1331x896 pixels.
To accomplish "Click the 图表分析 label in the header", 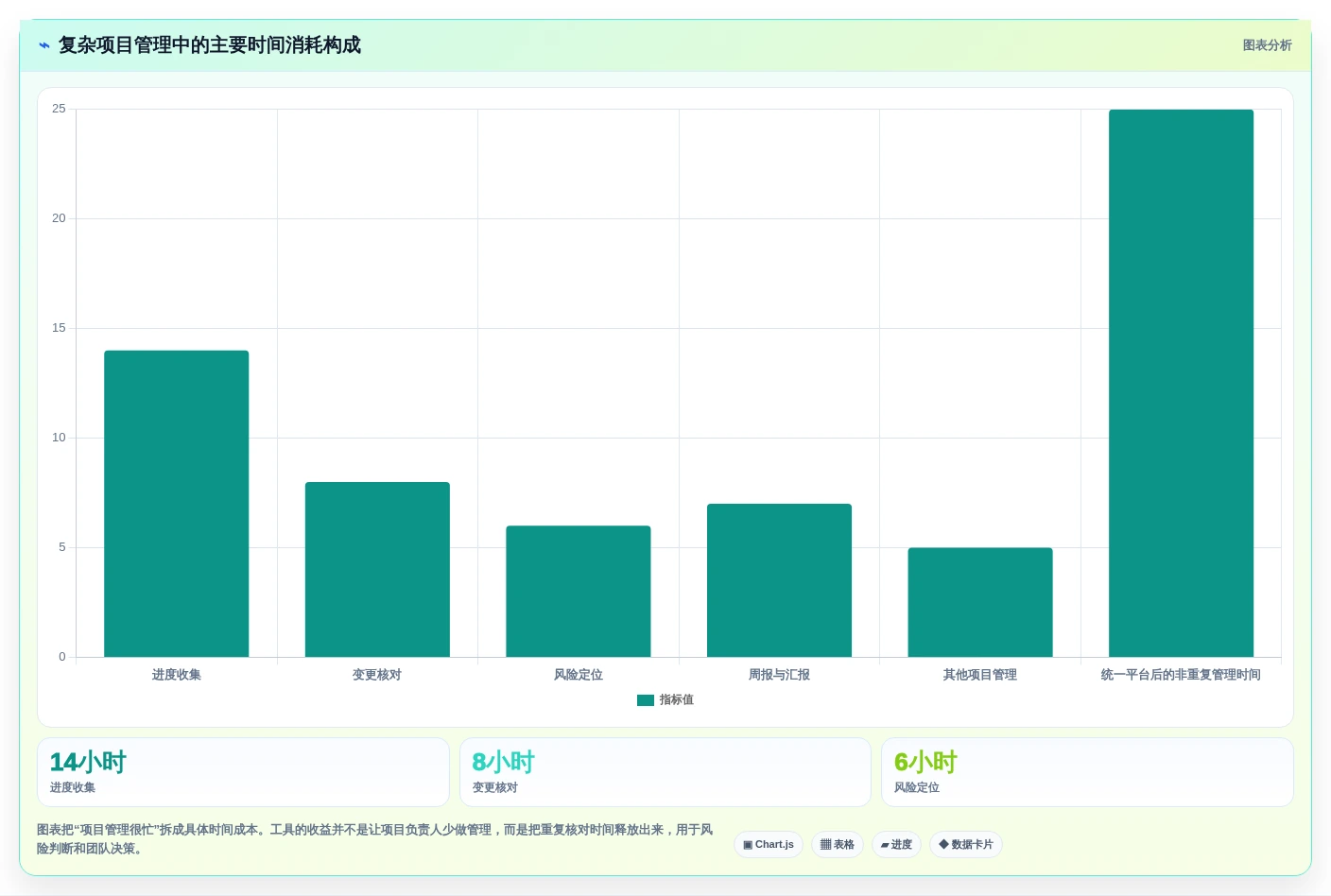I will click(x=1267, y=45).
